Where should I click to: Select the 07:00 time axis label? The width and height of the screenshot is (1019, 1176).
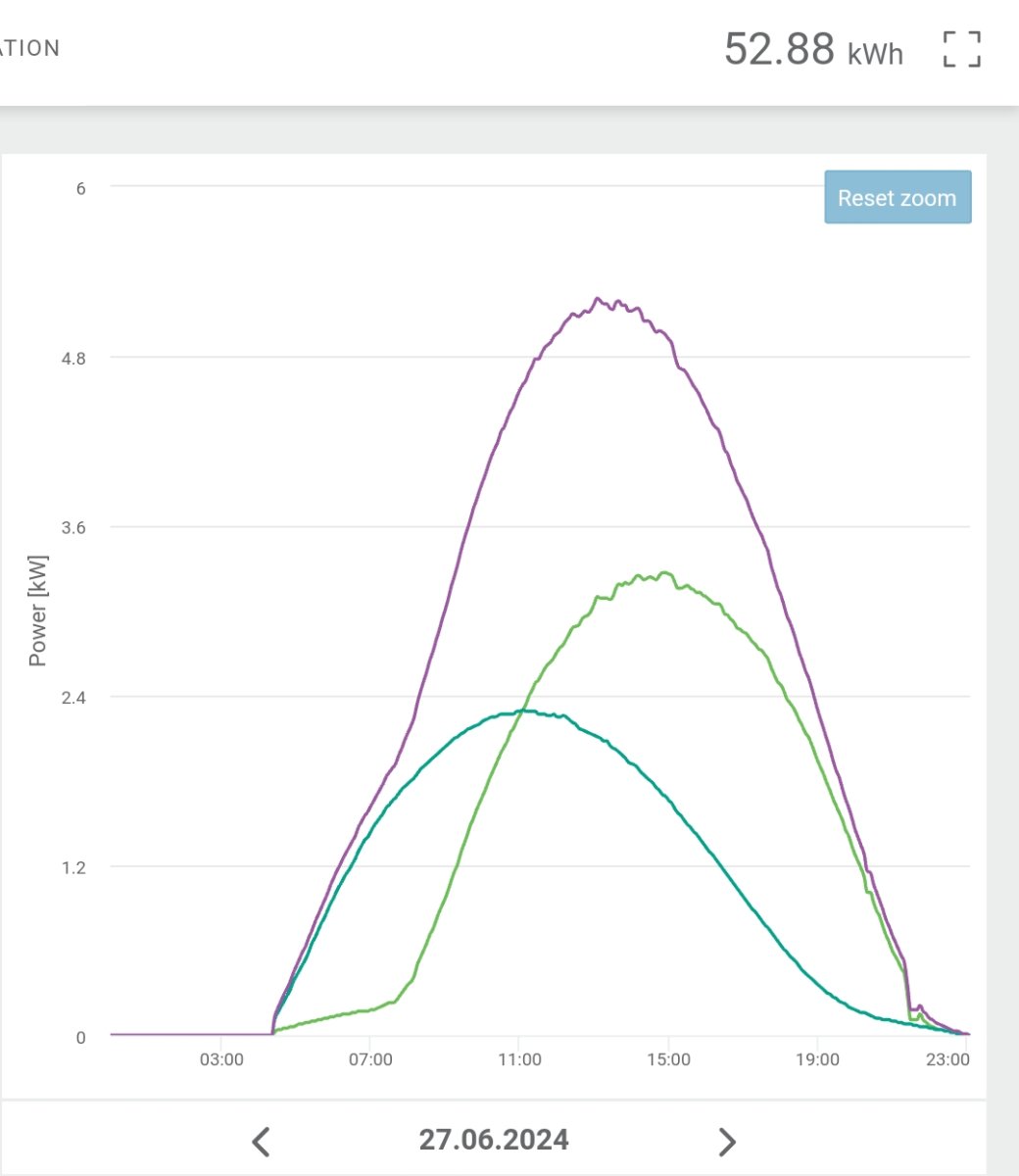point(370,1059)
